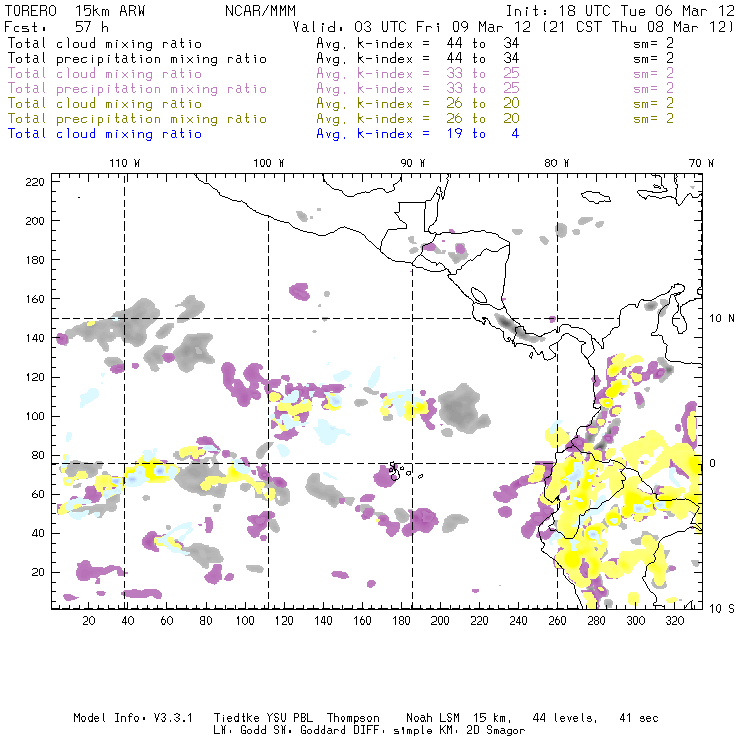740x740 pixels.
Task: Click the y-axis '120' grid label
Action: point(35,377)
